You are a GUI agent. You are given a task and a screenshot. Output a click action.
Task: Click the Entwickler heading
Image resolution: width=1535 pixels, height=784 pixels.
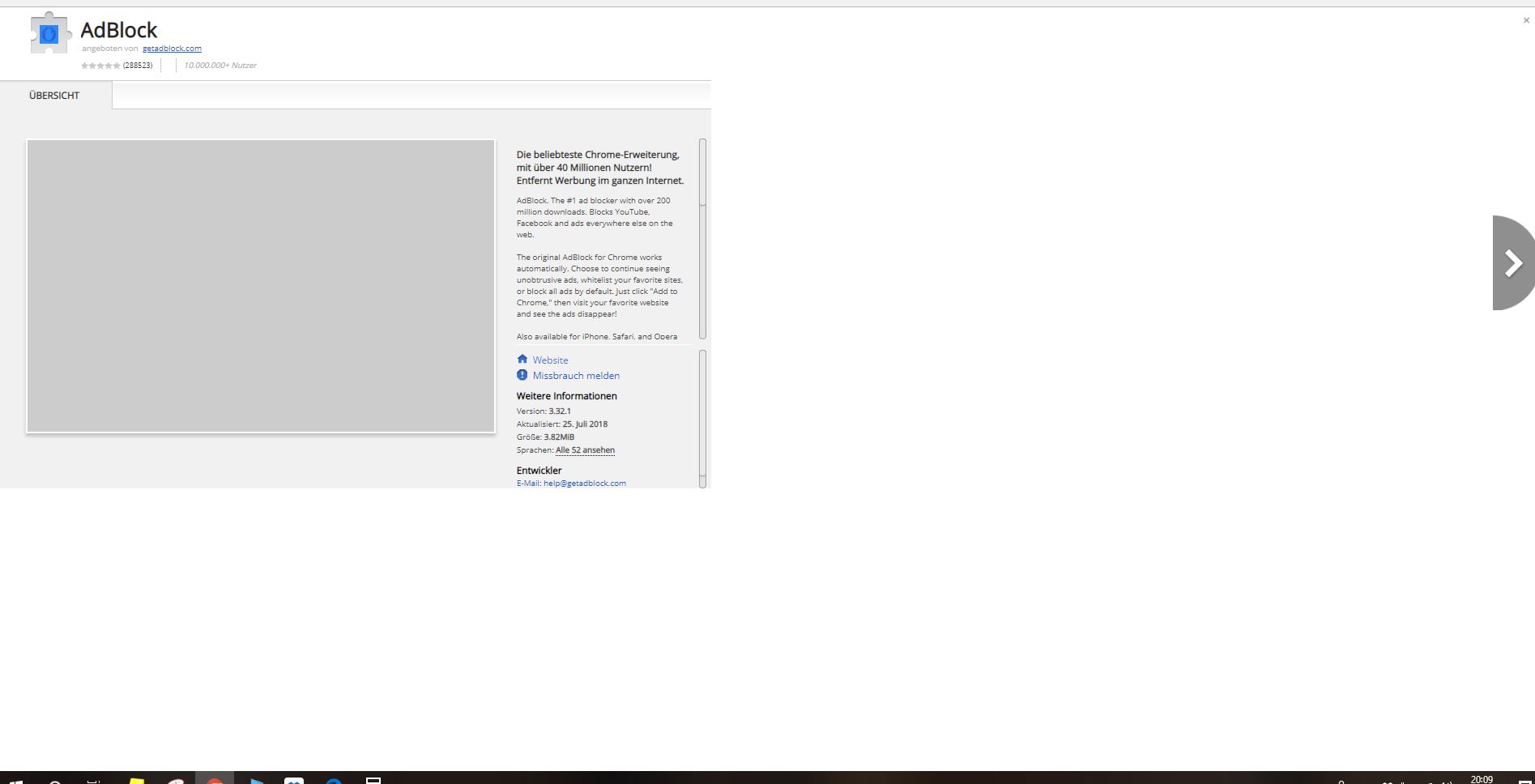pyautogui.click(x=539, y=471)
